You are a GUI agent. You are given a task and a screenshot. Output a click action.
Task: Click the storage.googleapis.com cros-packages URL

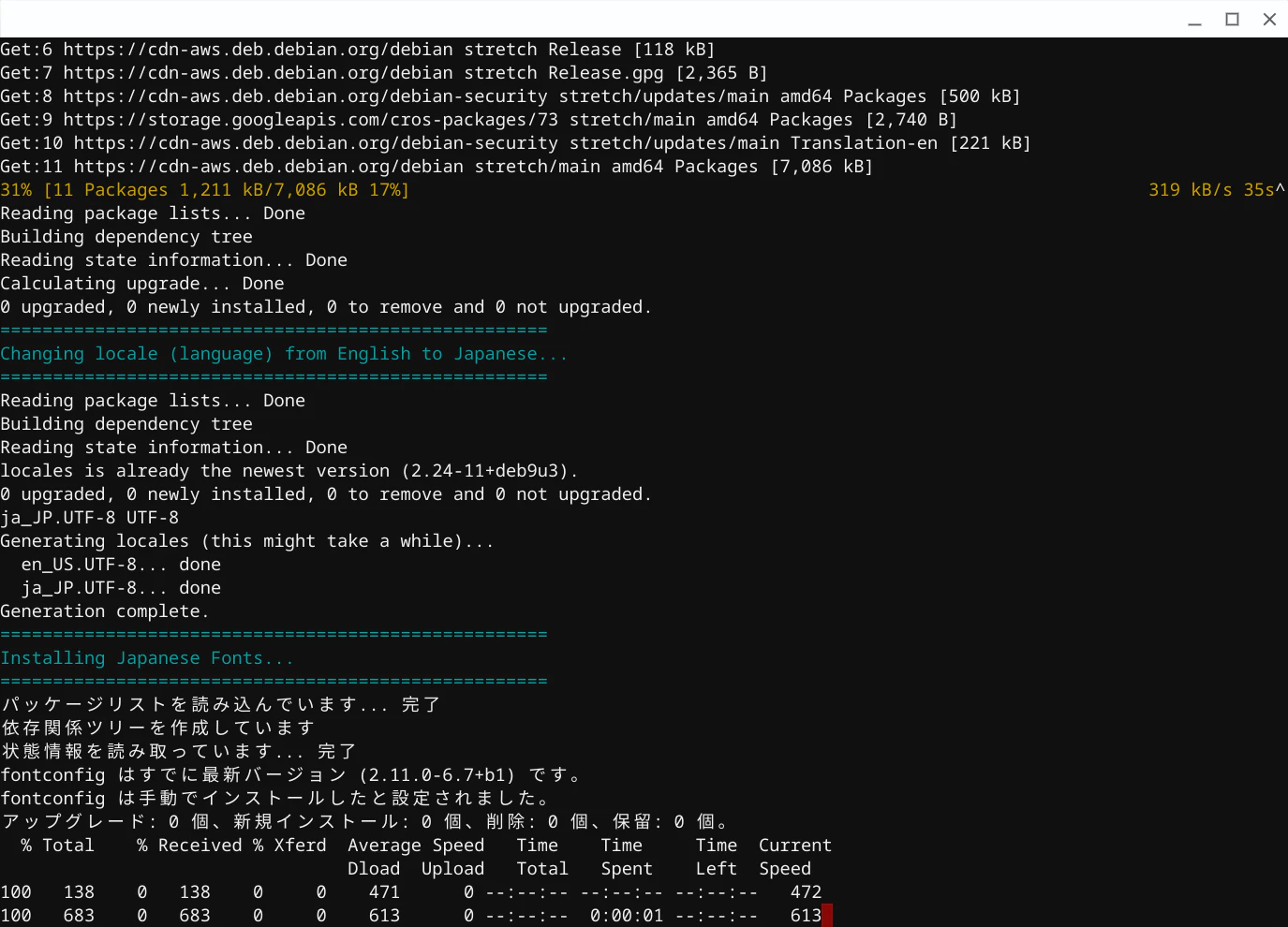[x=310, y=120]
